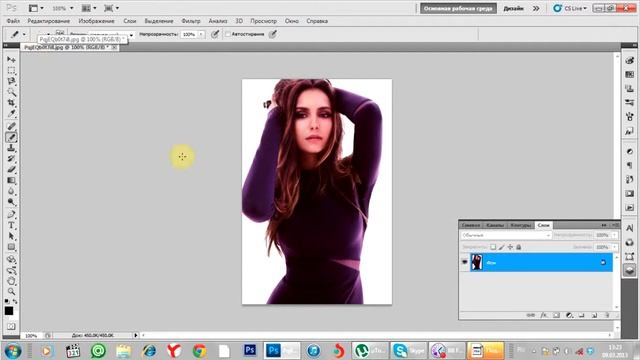The width and height of the screenshot is (640, 360).
Task: Select the active Pencil tool in toolbox
Action: point(11,138)
